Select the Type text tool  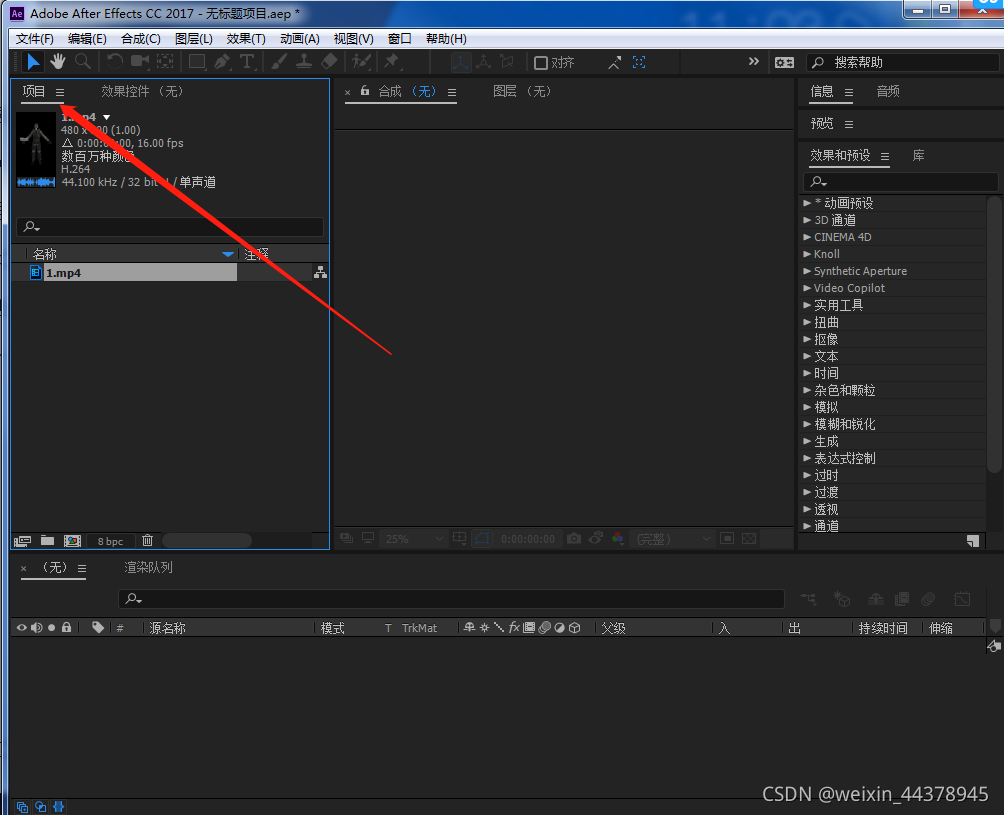pos(247,62)
